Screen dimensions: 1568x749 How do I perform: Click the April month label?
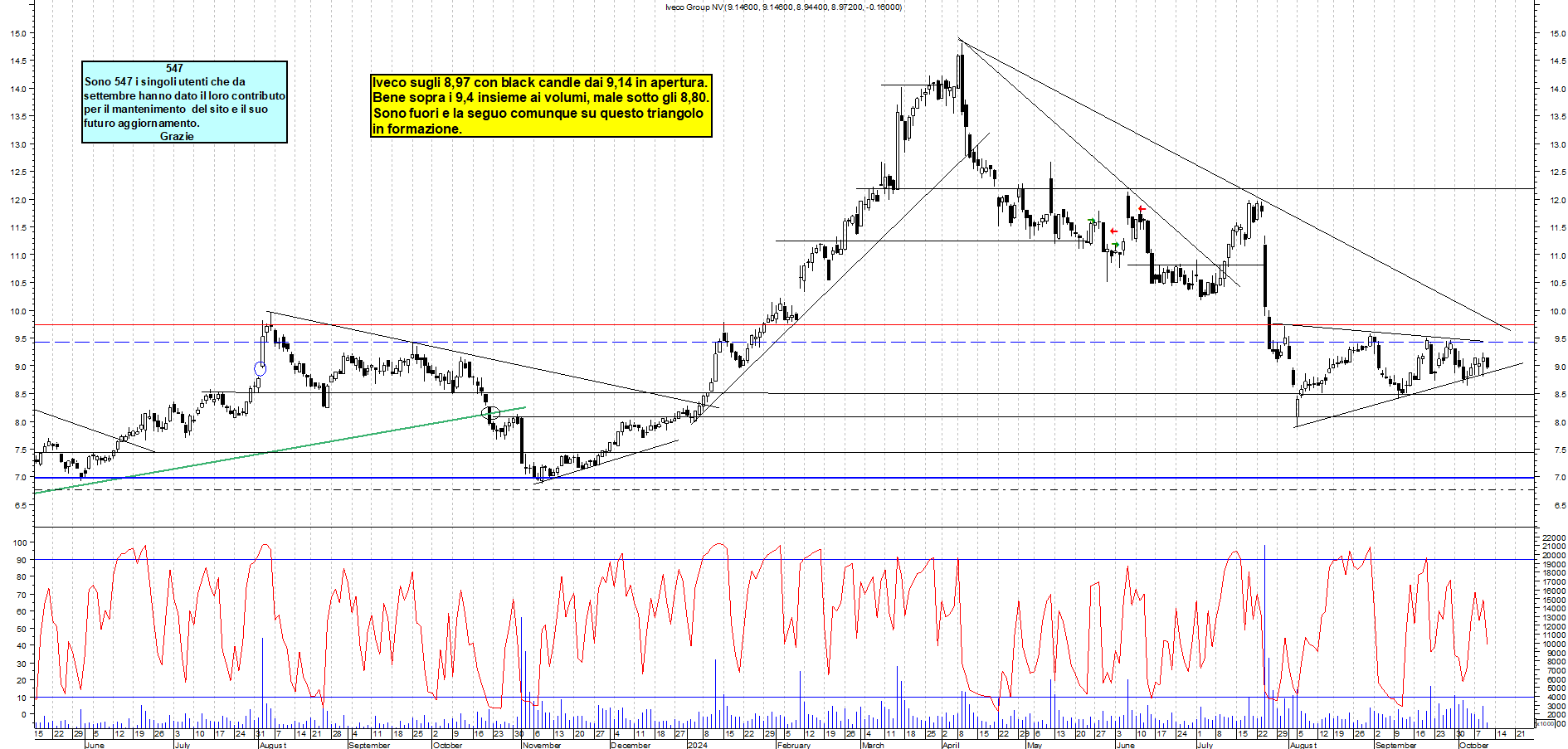click(951, 745)
